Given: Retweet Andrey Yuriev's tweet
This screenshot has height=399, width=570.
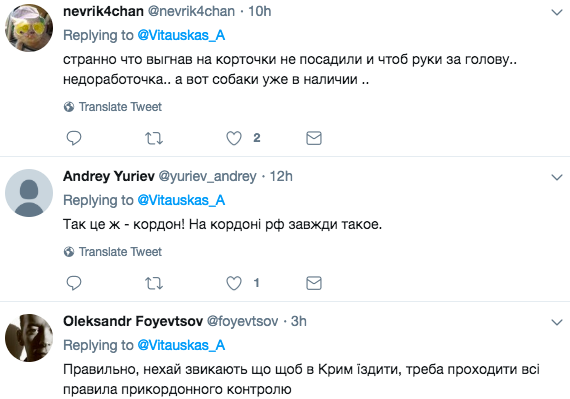Looking at the screenshot, I should [x=154, y=283].
